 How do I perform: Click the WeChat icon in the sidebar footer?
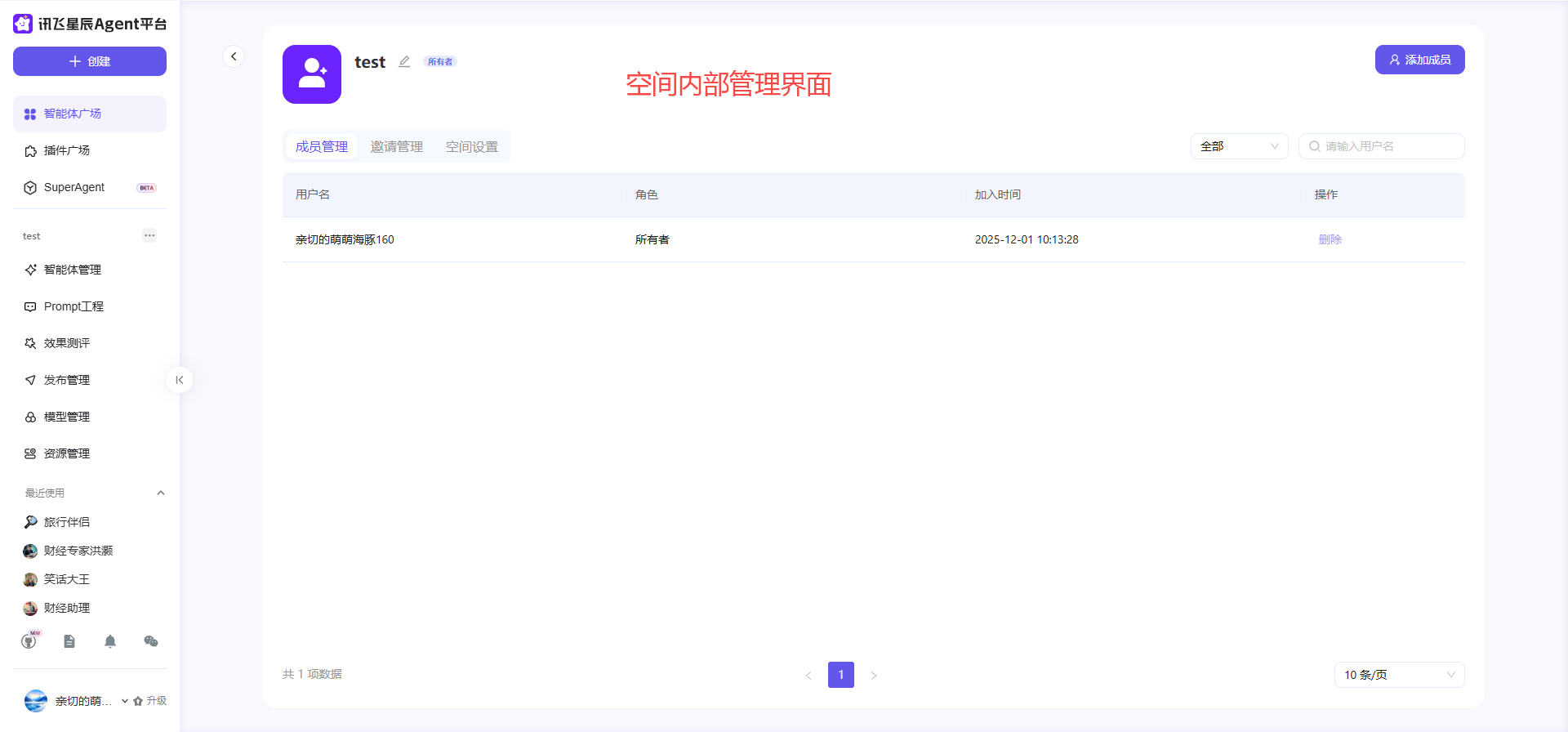(x=151, y=641)
